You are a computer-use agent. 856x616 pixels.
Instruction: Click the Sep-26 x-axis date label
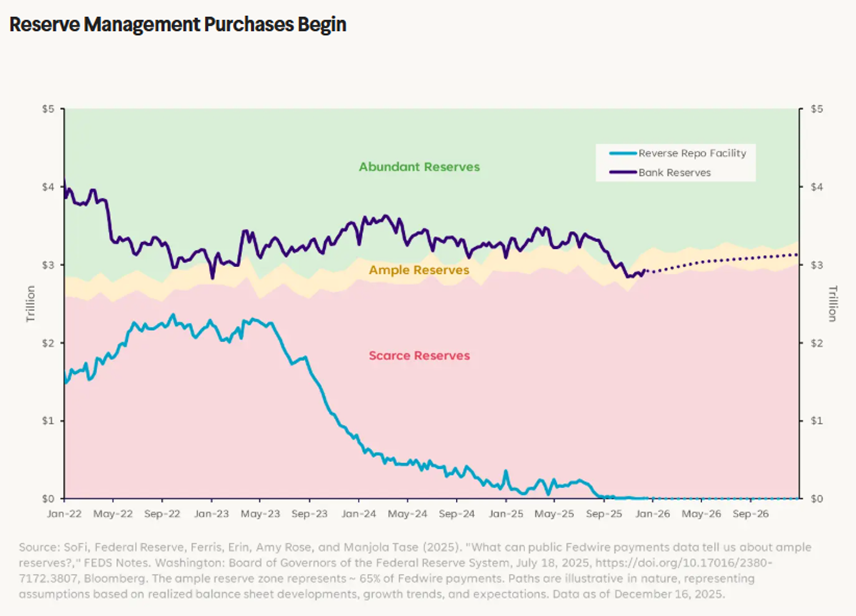click(x=750, y=513)
